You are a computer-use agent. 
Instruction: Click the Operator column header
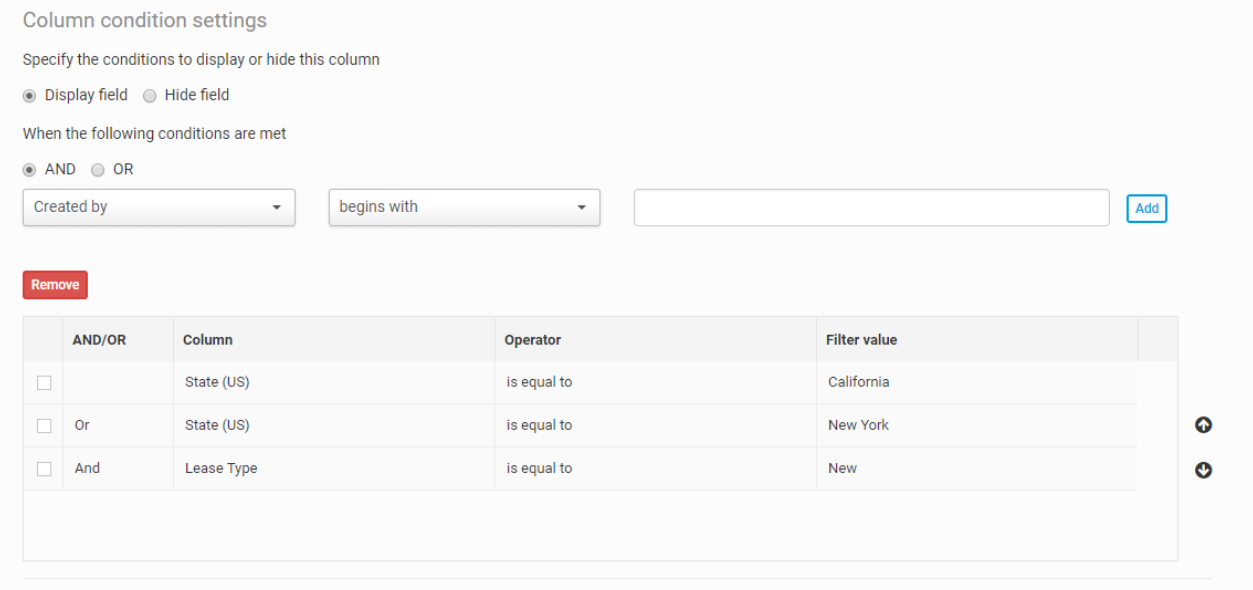pyautogui.click(x=533, y=340)
